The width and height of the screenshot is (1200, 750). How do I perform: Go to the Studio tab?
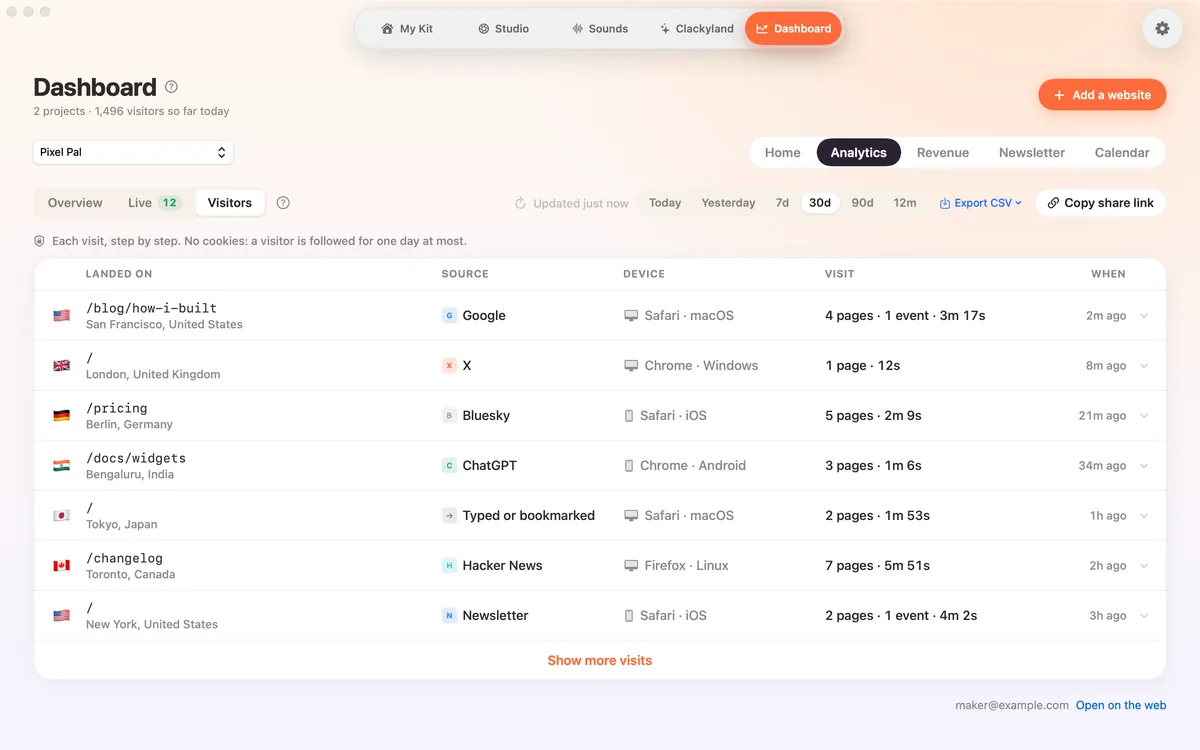point(503,29)
